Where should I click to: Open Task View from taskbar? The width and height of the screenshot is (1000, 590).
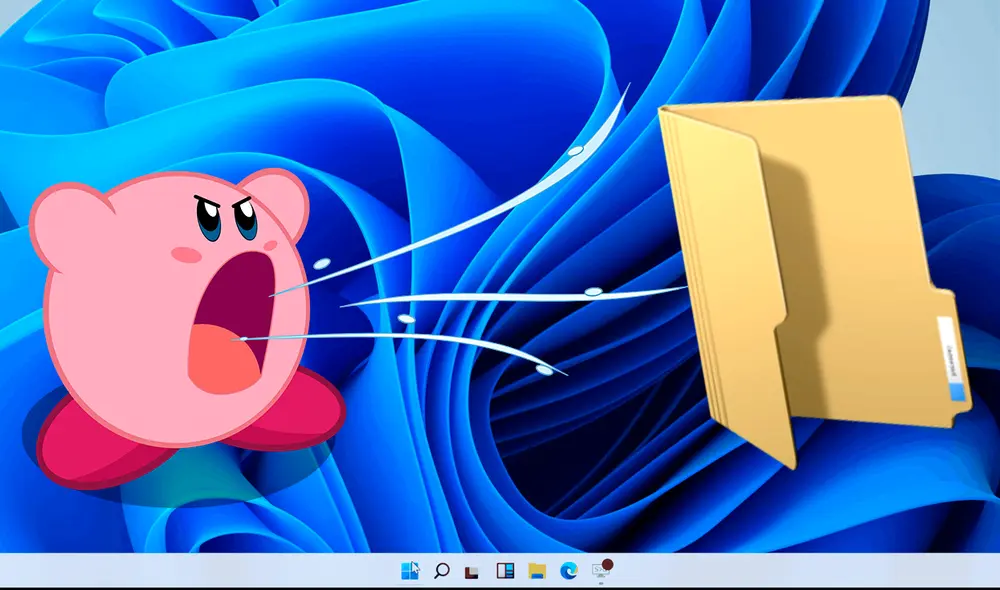tap(473, 571)
